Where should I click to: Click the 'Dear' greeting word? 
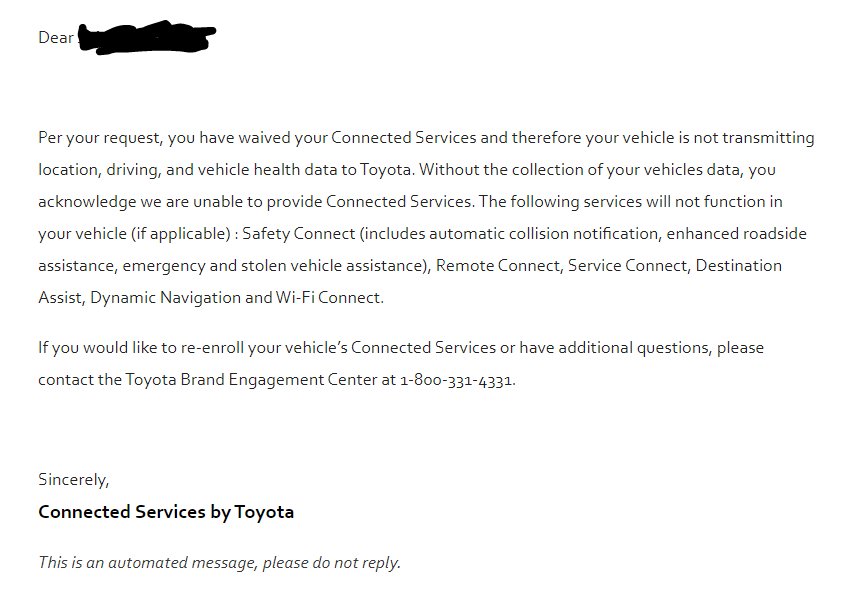56,37
